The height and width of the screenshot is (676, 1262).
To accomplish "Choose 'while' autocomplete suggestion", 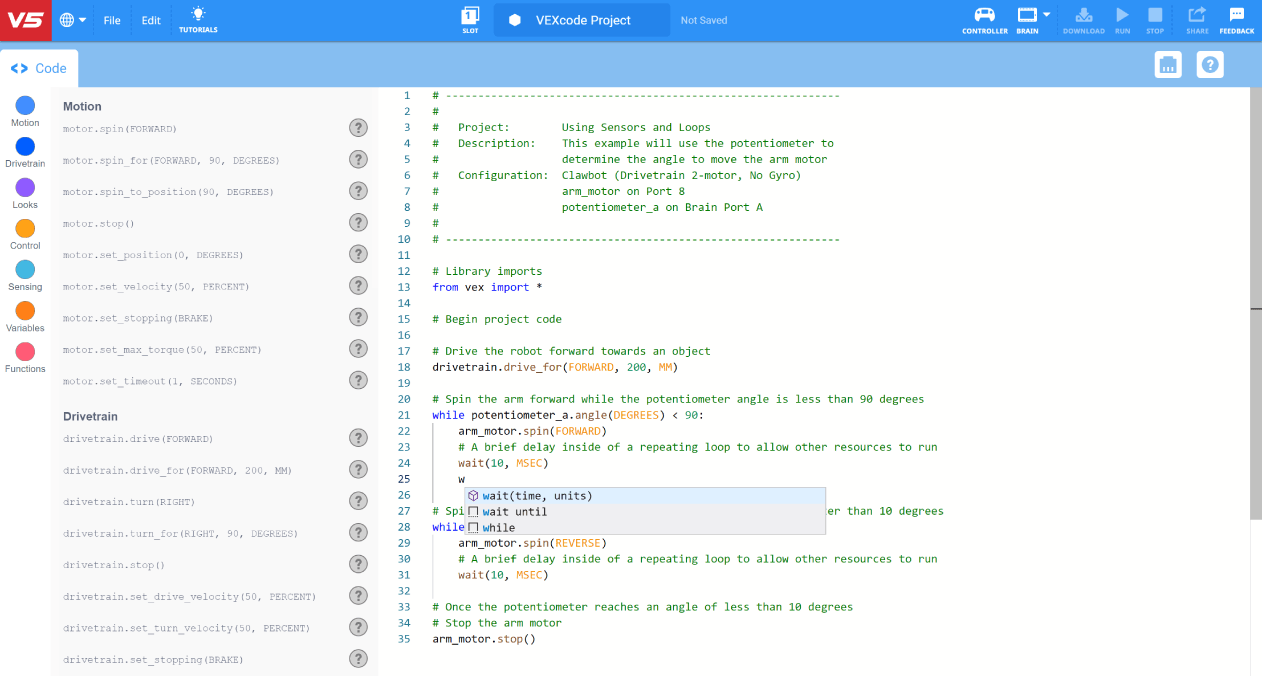I will 645,527.
